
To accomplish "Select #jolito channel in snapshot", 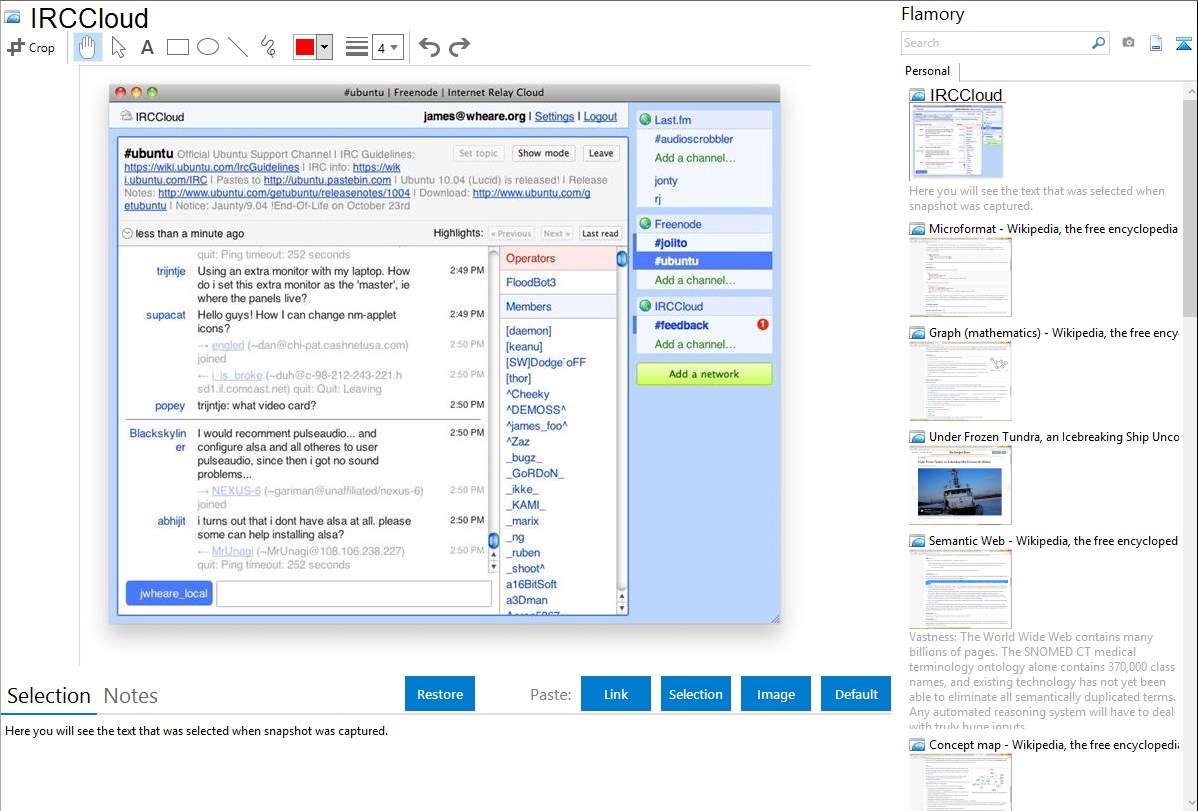I will tap(671, 242).
